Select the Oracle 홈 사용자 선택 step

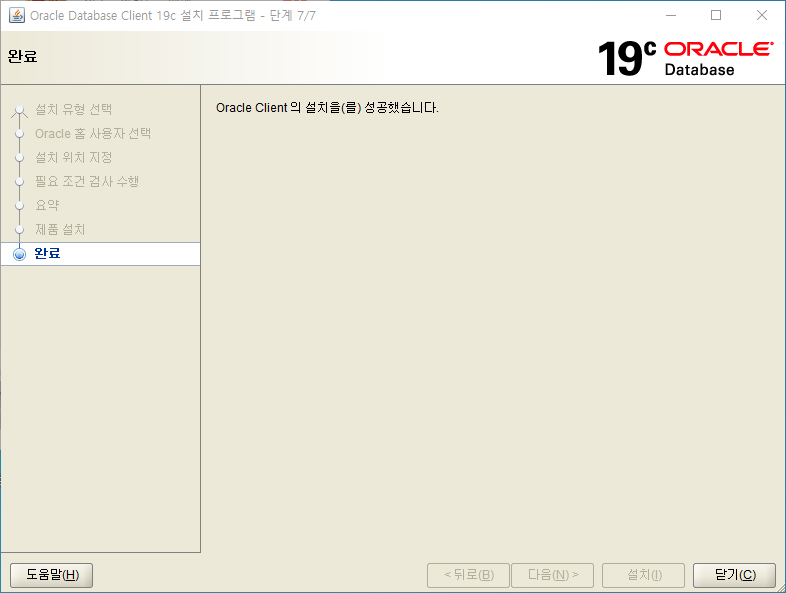point(93,133)
